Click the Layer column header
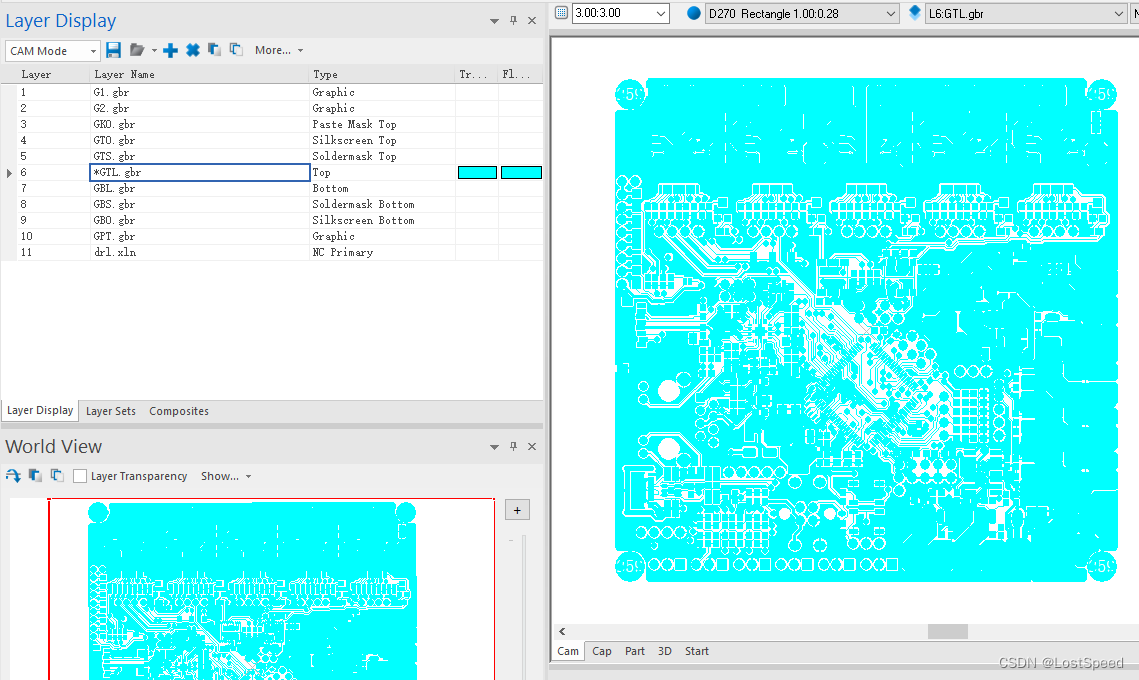The height and width of the screenshot is (680, 1139). point(46,74)
